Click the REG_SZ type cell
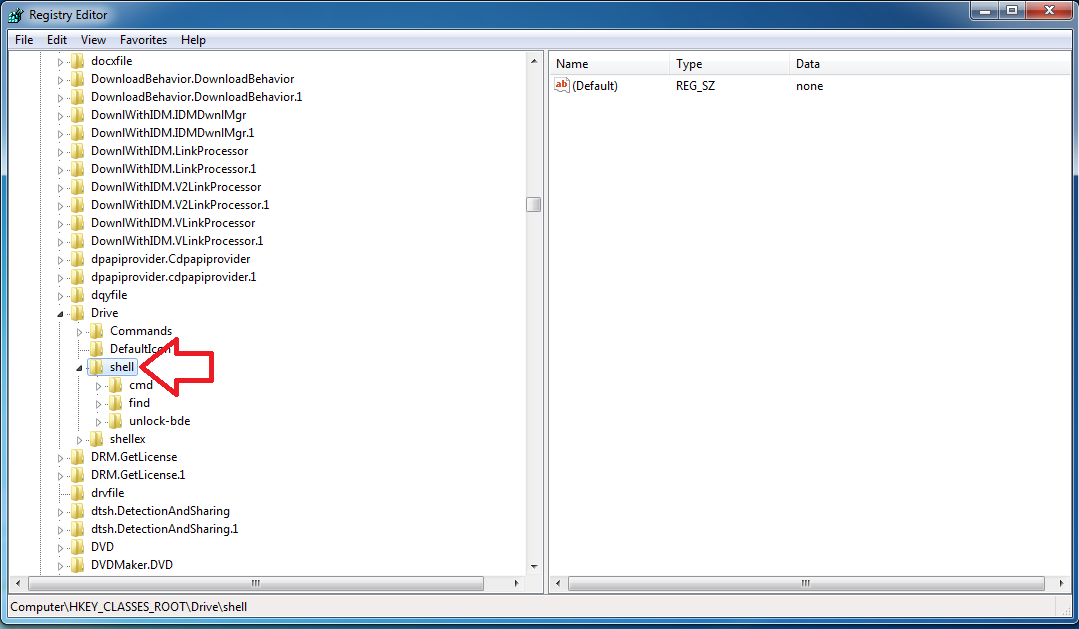The width and height of the screenshot is (1079, 629). [x=695, y=86]
